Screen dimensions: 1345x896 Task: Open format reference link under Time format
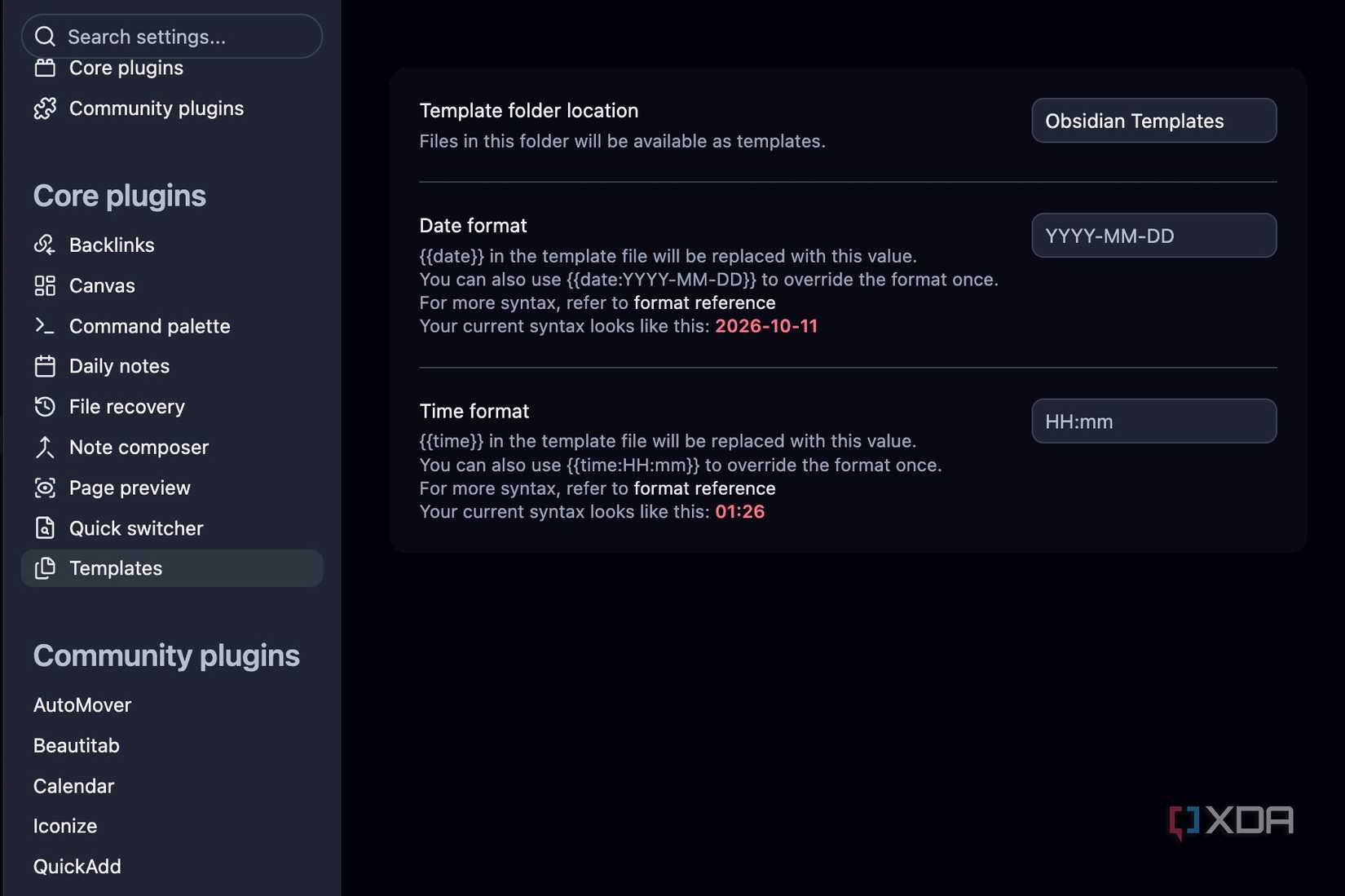[704, 488]
